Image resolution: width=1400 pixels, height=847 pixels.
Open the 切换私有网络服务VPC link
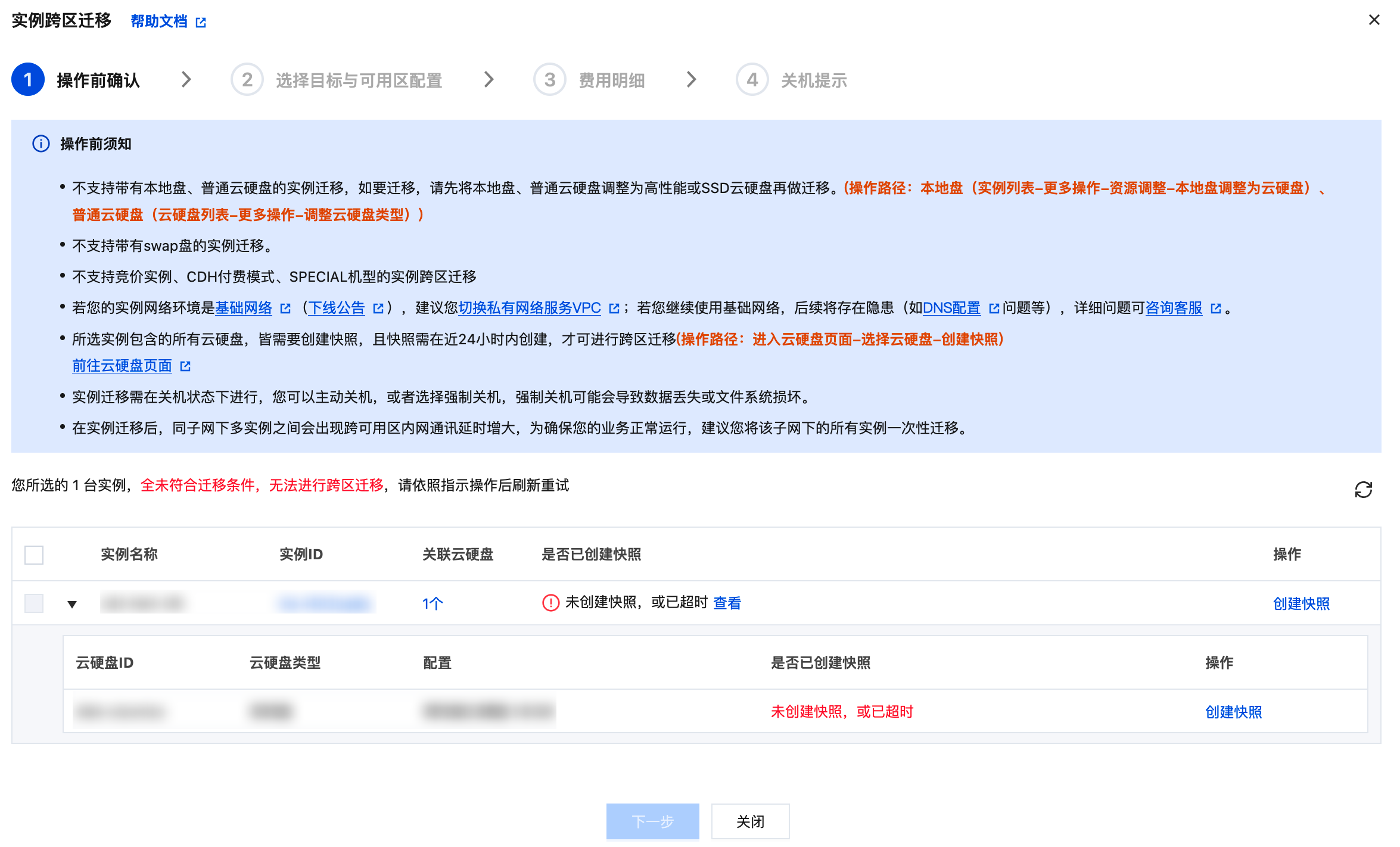point(529,308)
